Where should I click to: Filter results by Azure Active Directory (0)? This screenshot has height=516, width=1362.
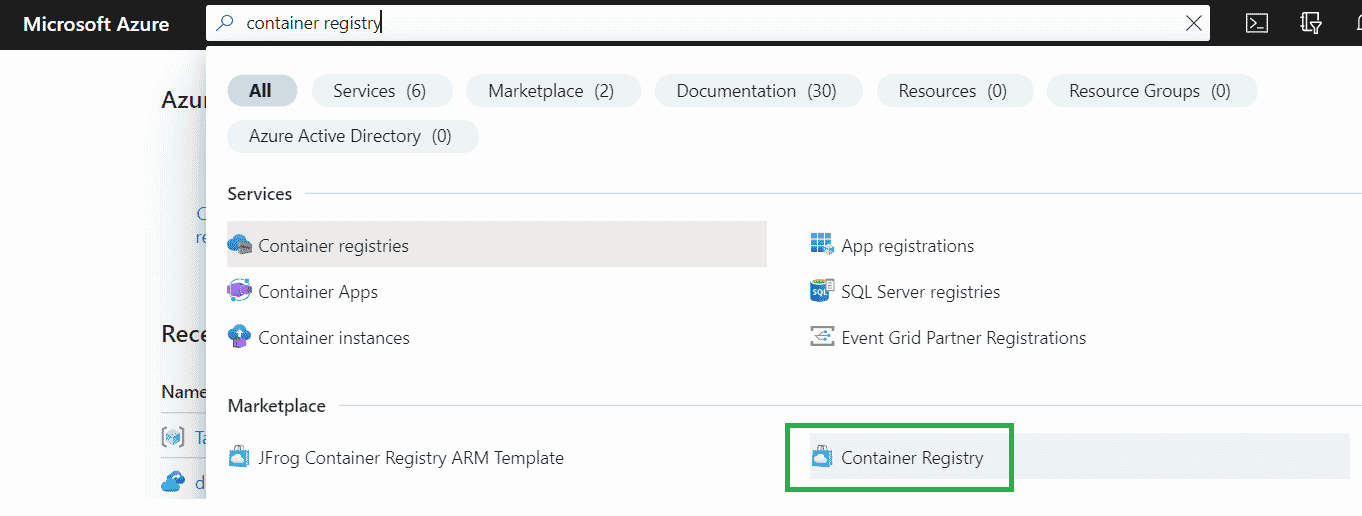(353, 136)
